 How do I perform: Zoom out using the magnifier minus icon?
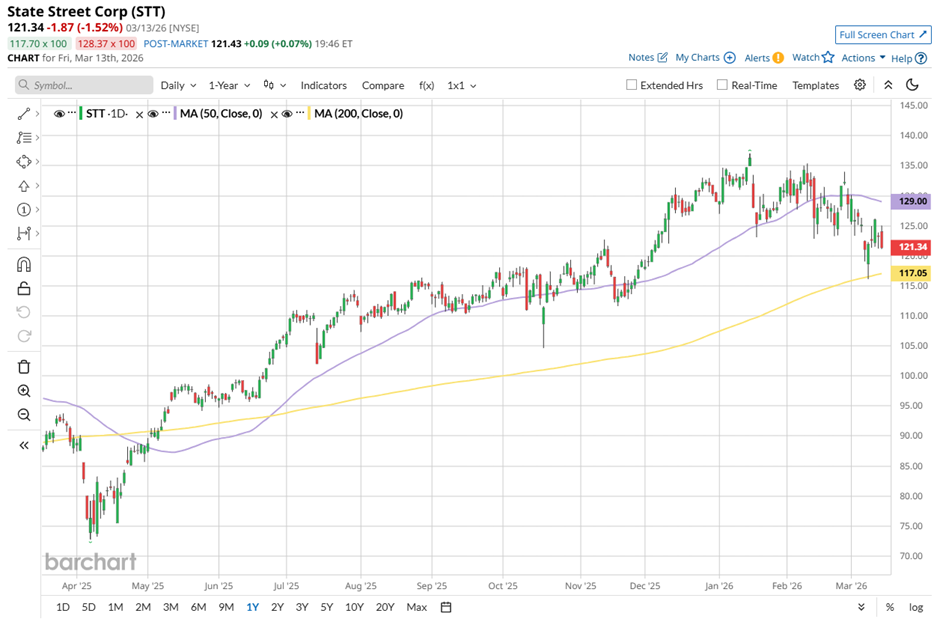click(24, 415)
